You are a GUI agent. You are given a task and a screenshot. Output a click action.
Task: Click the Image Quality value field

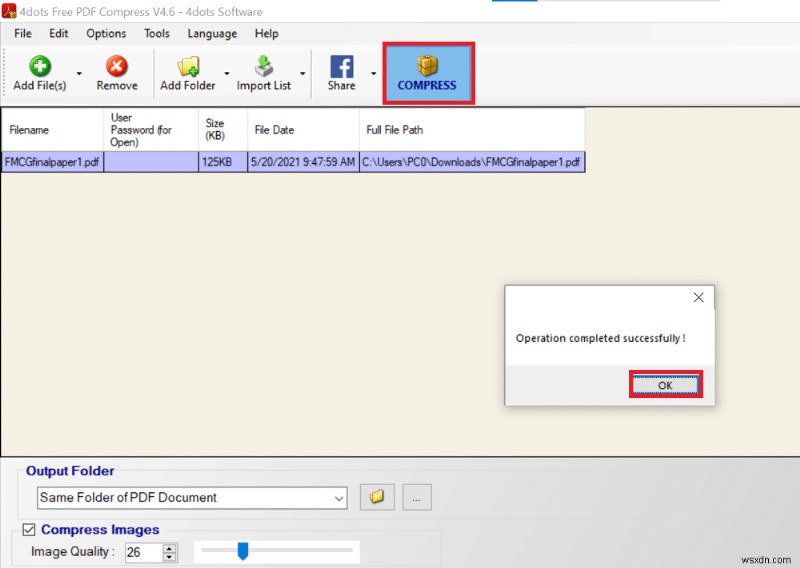click(x=144, y=552)
